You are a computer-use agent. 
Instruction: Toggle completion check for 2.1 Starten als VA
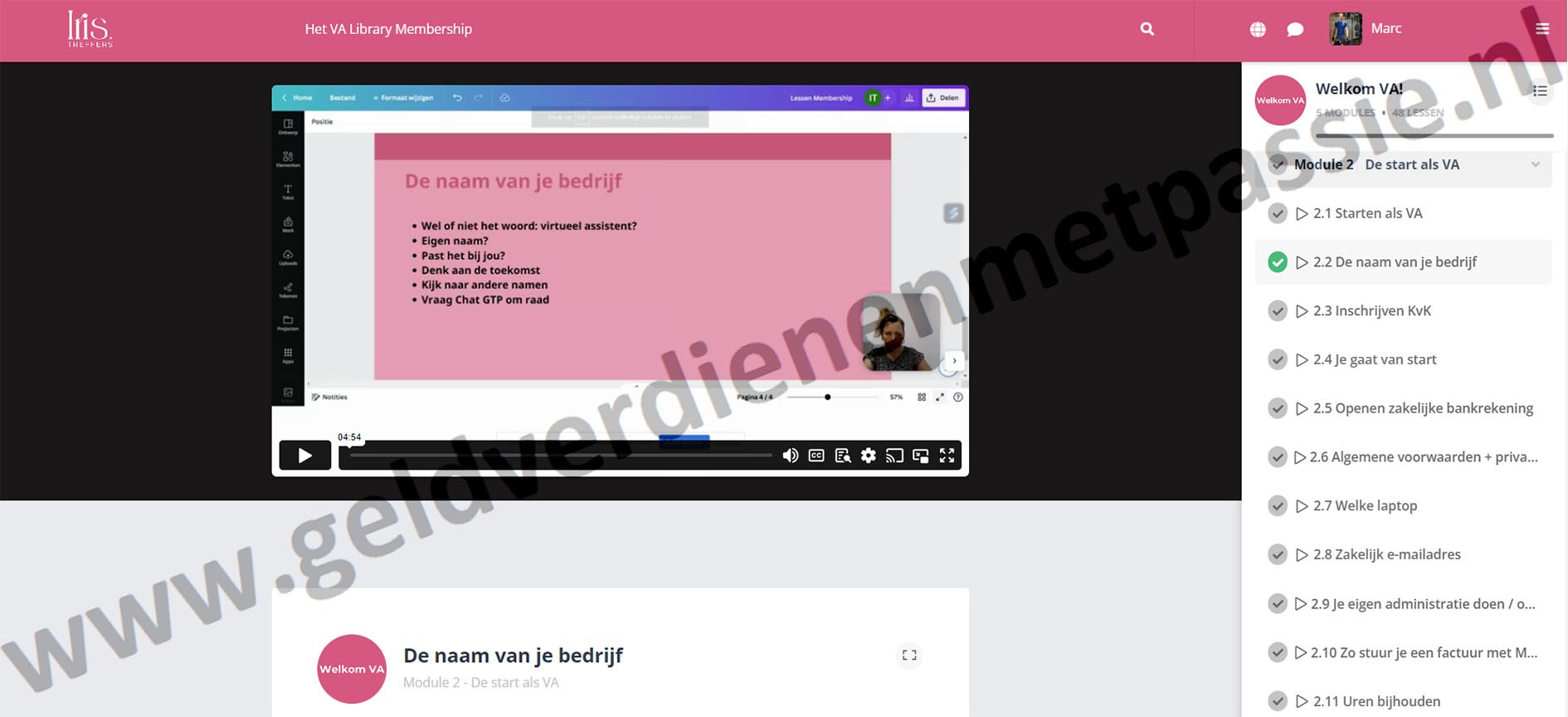click(1278, 214)
